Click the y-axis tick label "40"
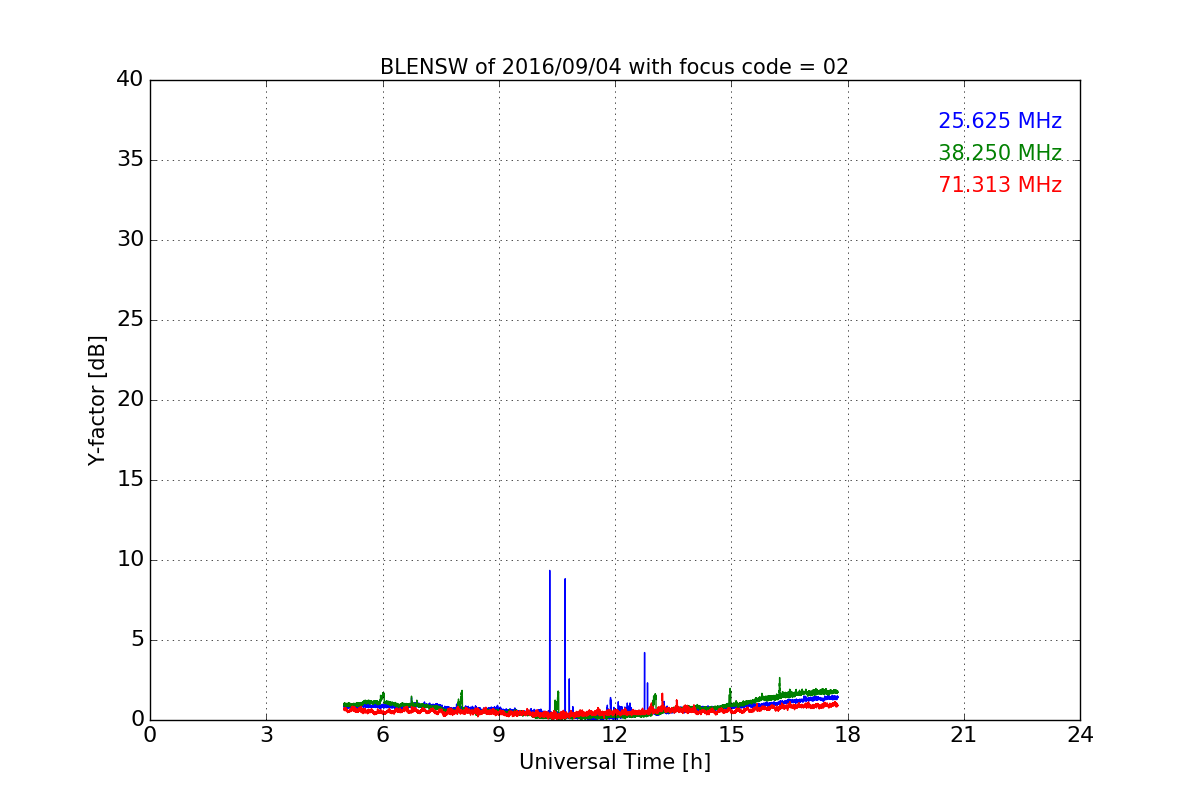 (129, 80)
